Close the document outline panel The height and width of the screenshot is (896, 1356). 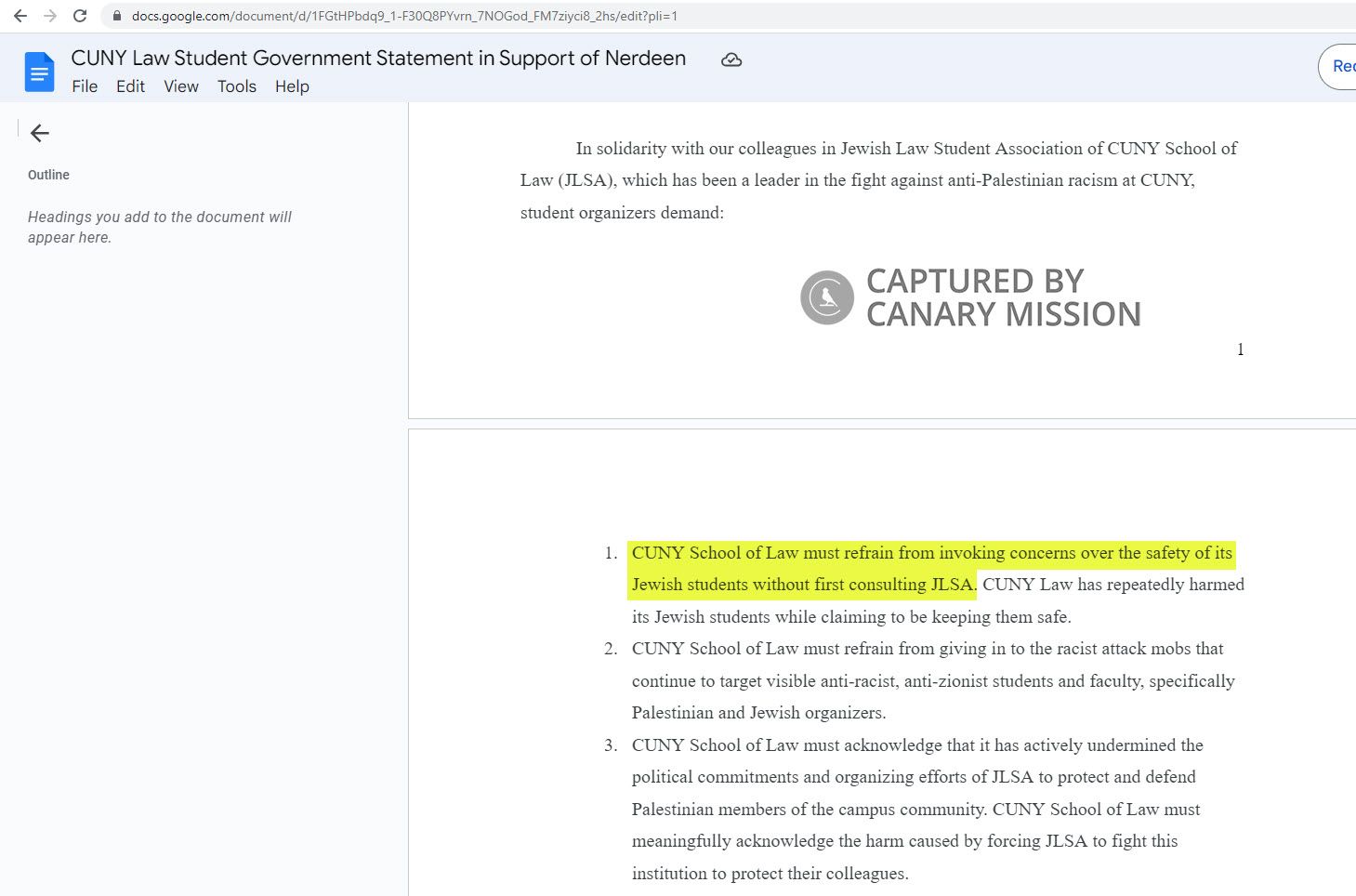coord(39,133)
